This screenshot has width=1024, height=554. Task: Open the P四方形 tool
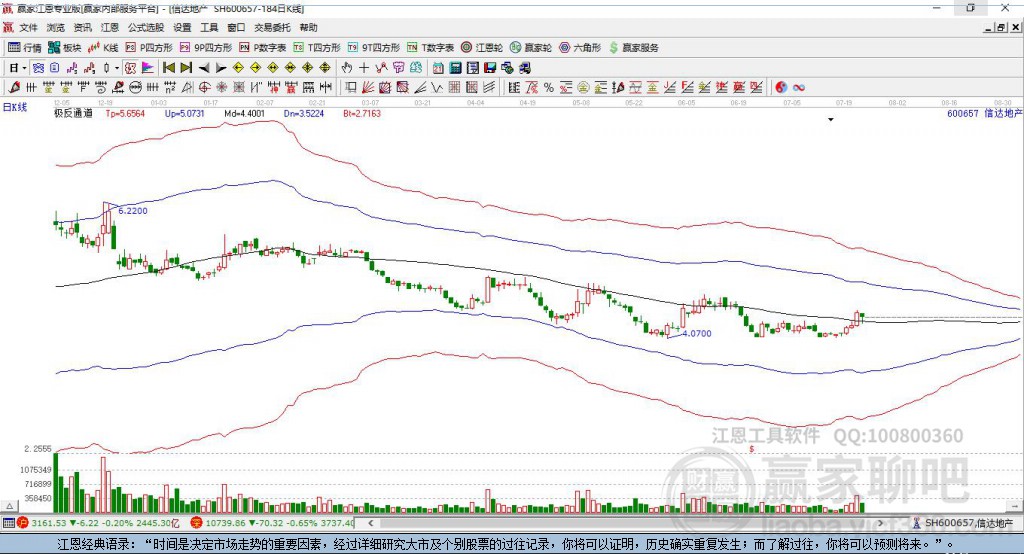point(149,48)
